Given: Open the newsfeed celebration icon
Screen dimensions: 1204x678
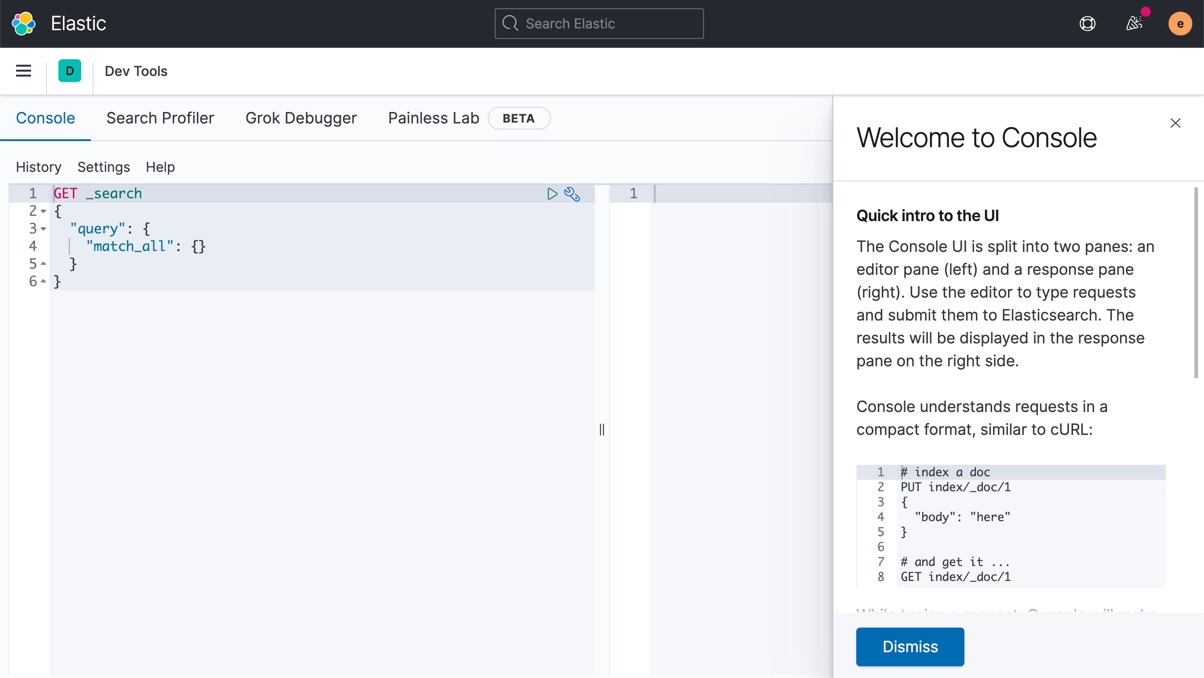Looking at the screenshot, I should (1134, 23).
